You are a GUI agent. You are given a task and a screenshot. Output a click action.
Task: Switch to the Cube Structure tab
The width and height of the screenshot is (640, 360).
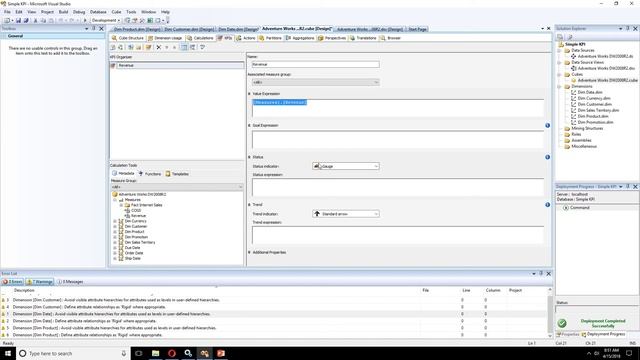[128, 38]
